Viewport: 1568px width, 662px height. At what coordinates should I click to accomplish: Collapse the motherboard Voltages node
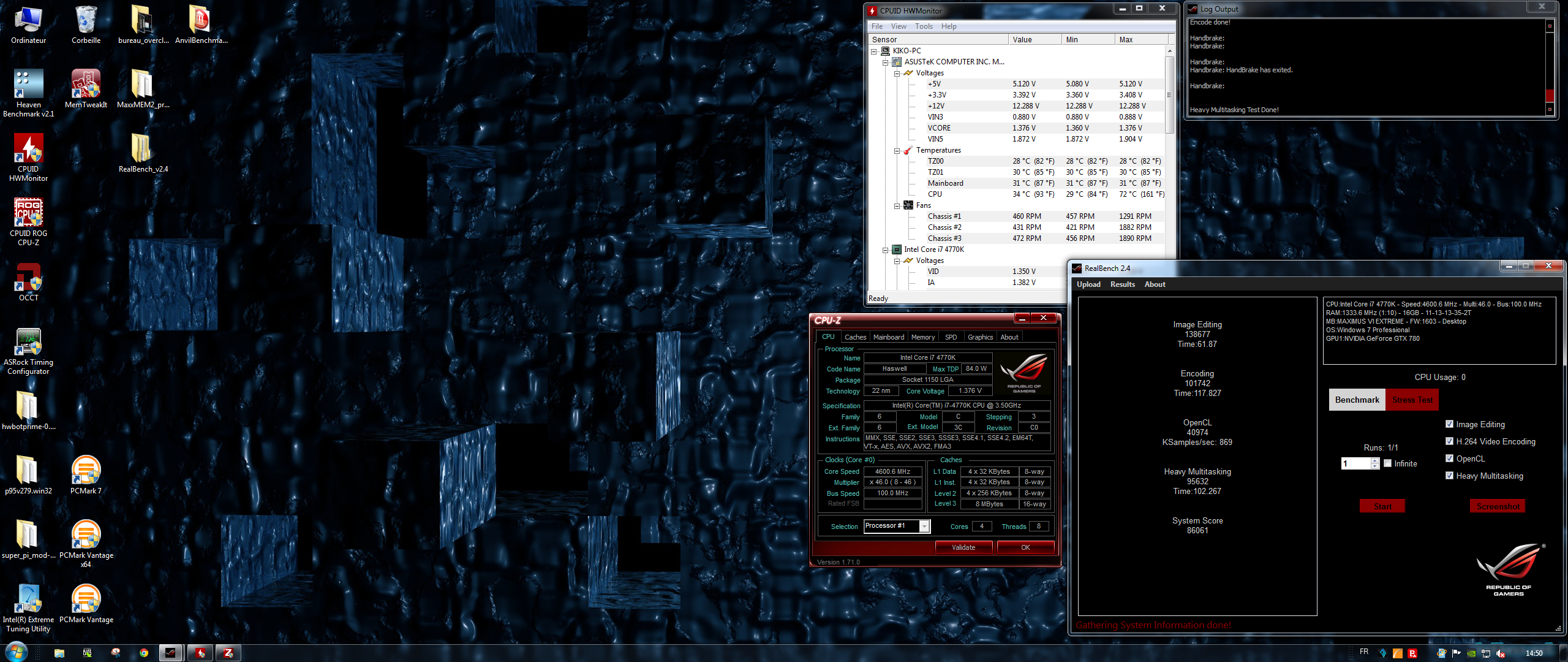coord(897,74)
